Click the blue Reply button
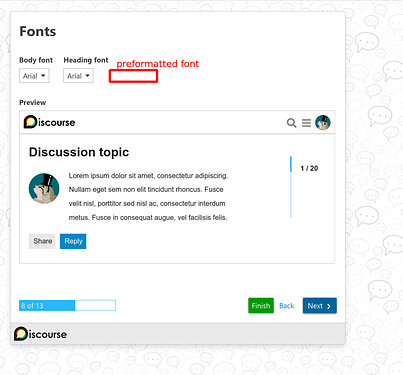 tap(73, 241)
